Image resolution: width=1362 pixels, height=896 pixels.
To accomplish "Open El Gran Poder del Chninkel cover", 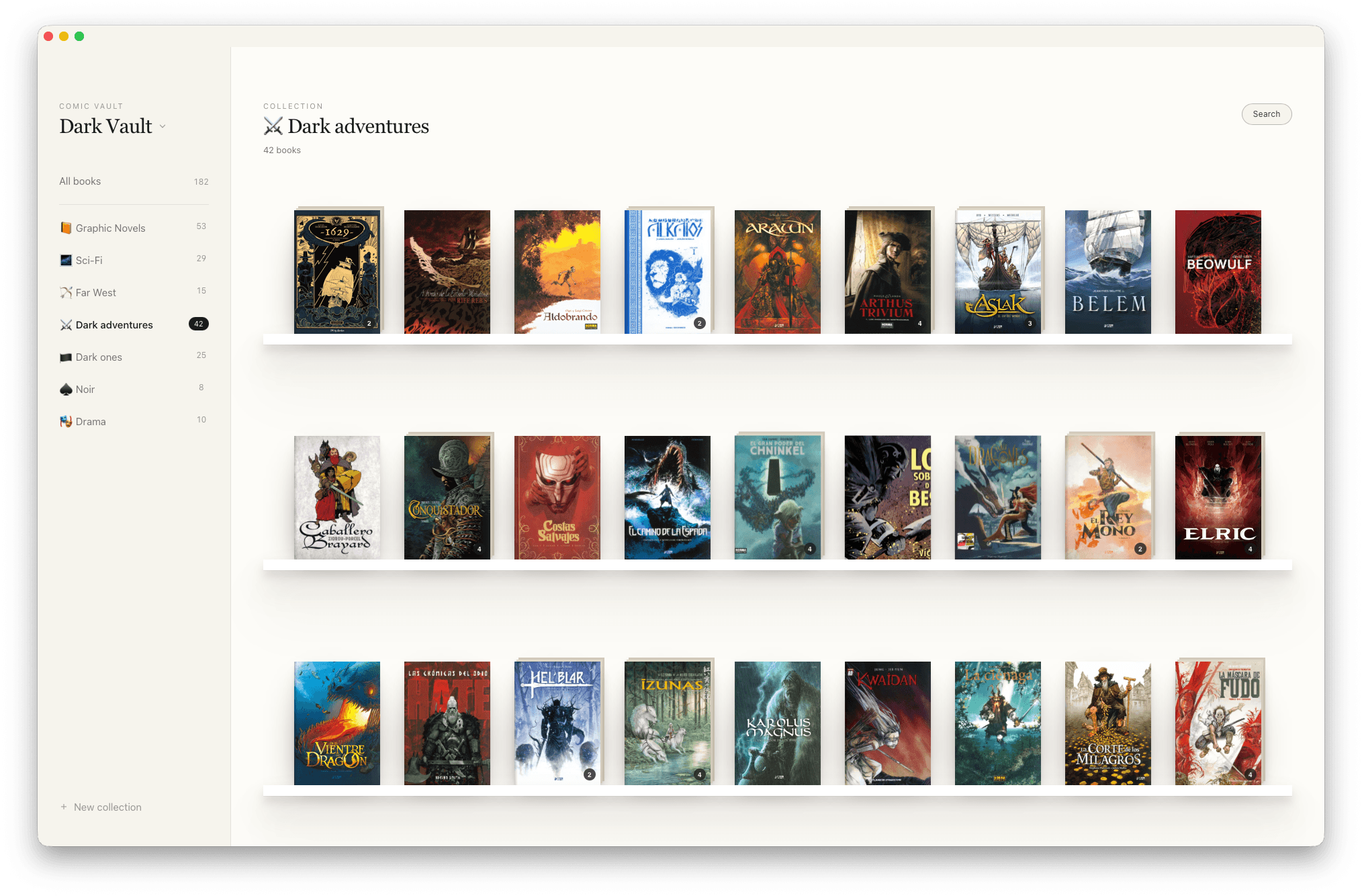I will [778, 498].
